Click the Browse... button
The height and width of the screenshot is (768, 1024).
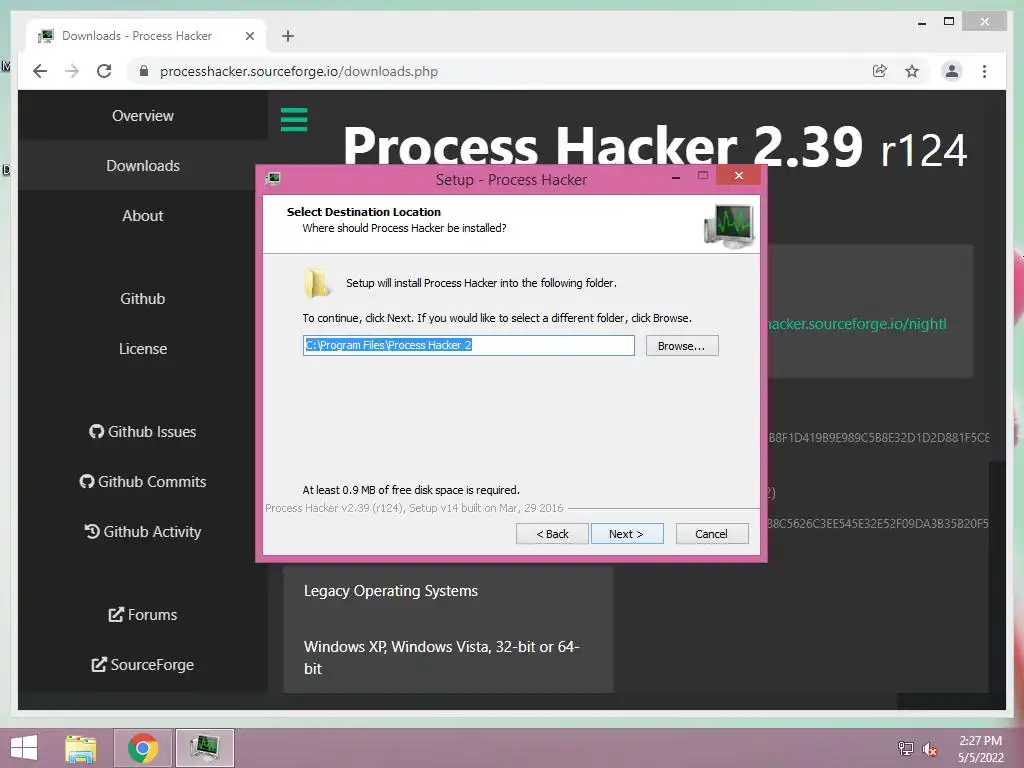click(x=682, y=346)
